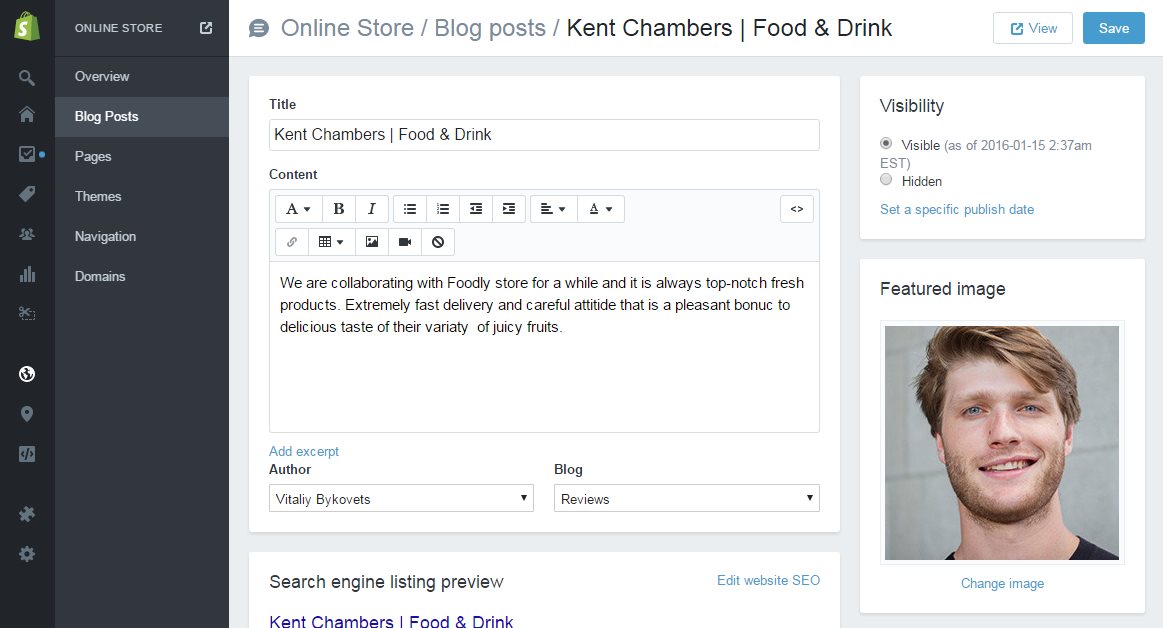
Task: Go to Pages in Online Store menu
Action: click(93, 156)
